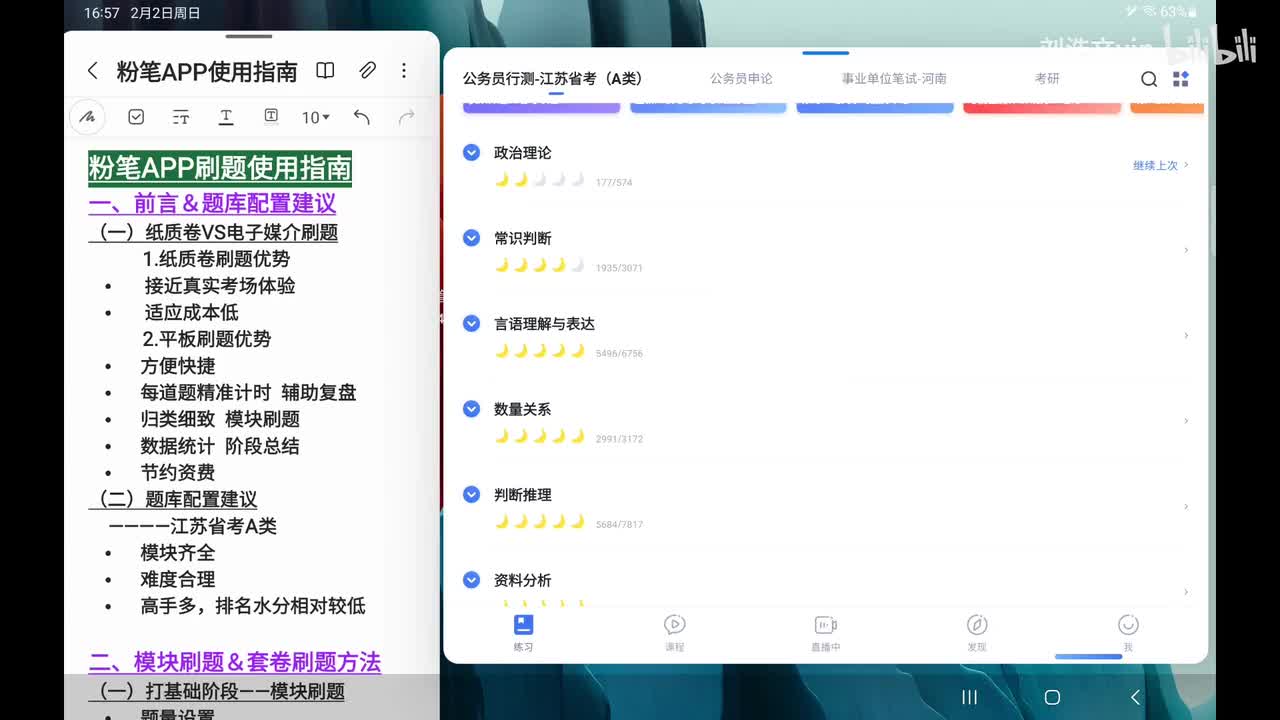Click the purple banner card at top
Viewport: 1280px width, 720px height.
click(541, 107)
